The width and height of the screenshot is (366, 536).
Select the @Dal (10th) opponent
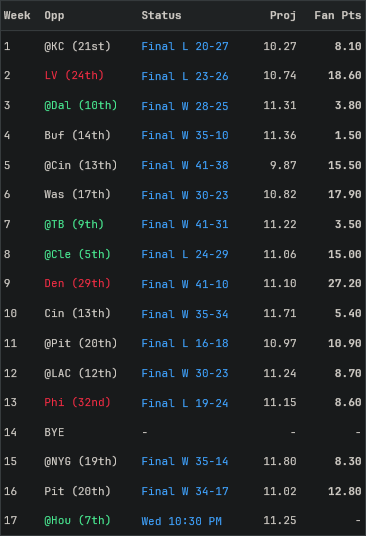pos(81,105)
